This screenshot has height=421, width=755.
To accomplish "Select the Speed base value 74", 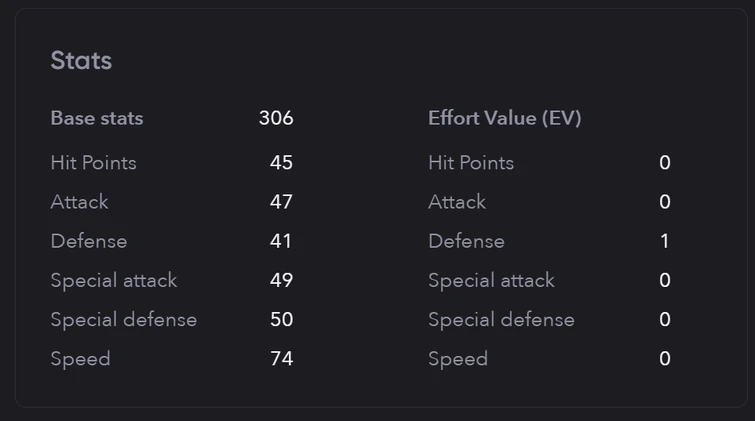I will coord(281,358).
